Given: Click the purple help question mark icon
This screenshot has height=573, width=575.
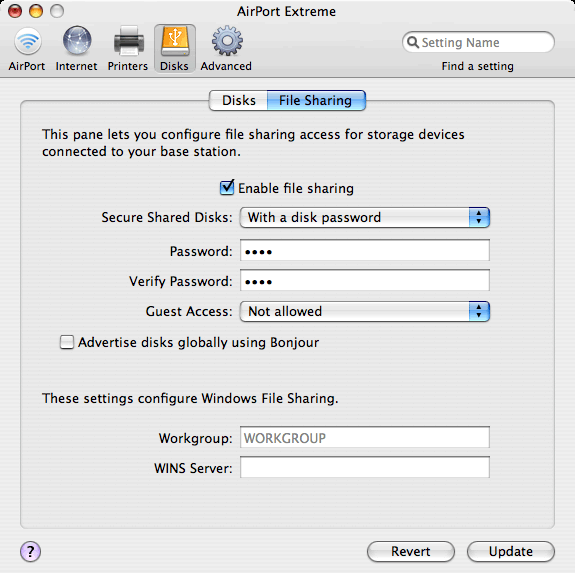Looking at the screenshot, I should pos(30,551).
